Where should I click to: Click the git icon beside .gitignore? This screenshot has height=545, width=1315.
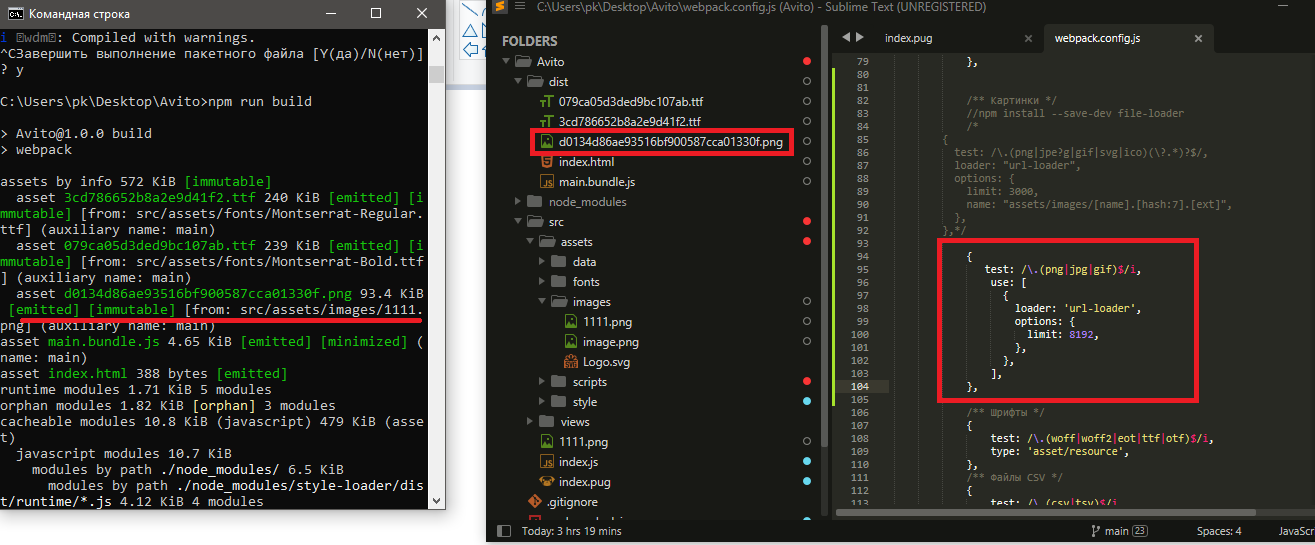[534, 500]
